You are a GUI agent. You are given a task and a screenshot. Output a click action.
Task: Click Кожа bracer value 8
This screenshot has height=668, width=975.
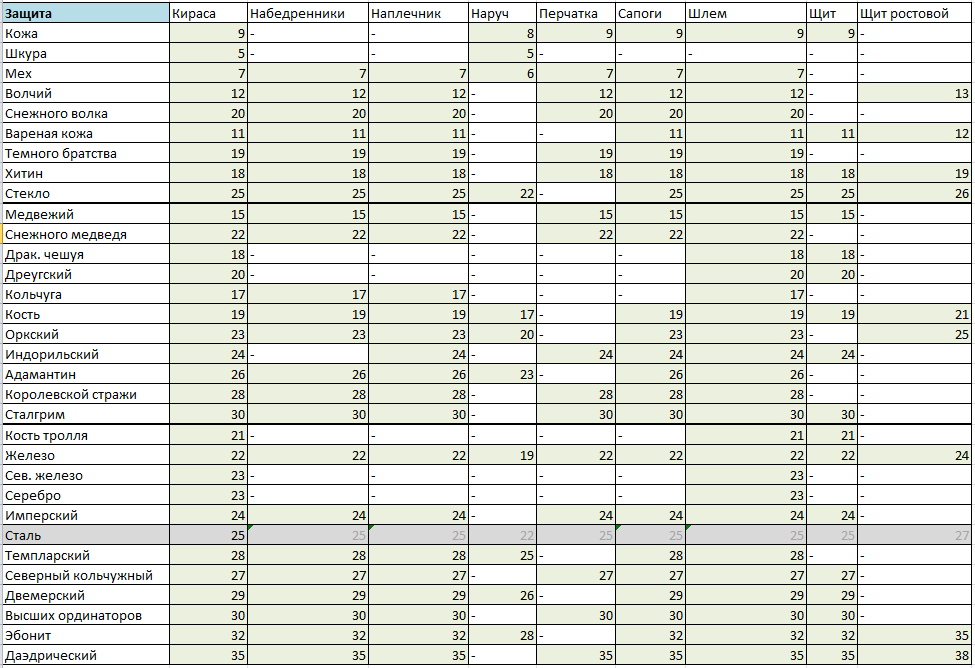(x=502, y=34)
